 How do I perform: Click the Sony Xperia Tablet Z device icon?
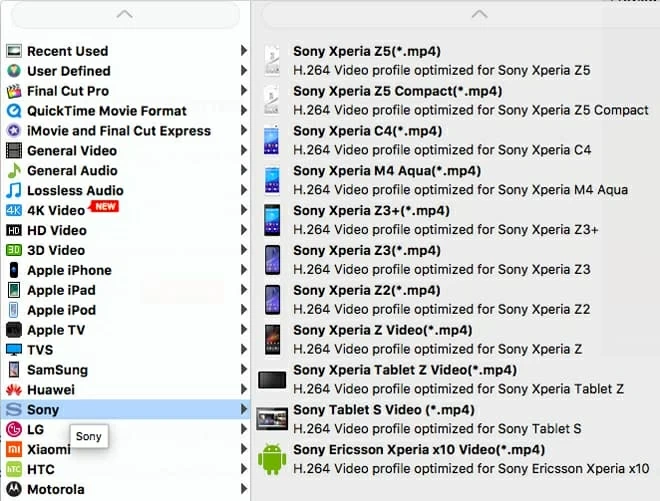point(272,380)
